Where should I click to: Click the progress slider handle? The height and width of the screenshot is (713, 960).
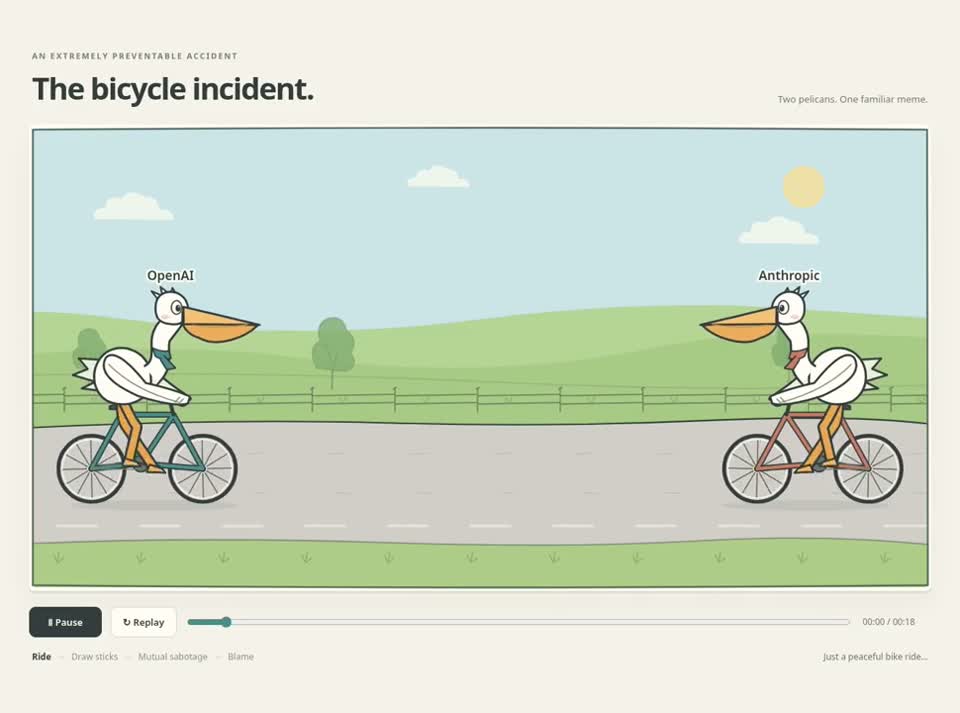pyautogui.click(x=226, y=622)
